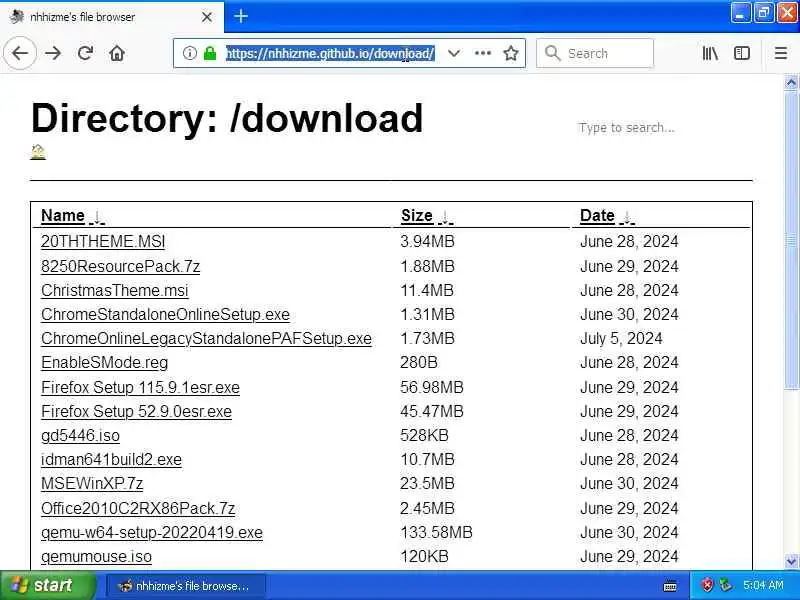This screenshot has width=800, height=600.
Task: Open the browser Home page
Action: point(117,53)
